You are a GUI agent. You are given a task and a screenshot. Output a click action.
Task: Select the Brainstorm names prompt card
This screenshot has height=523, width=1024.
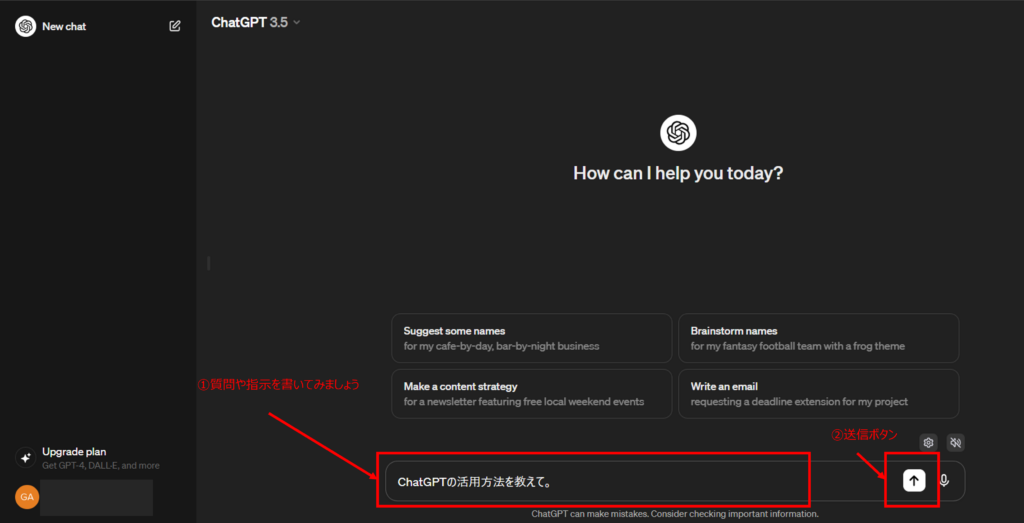click(x=819, y=338)
